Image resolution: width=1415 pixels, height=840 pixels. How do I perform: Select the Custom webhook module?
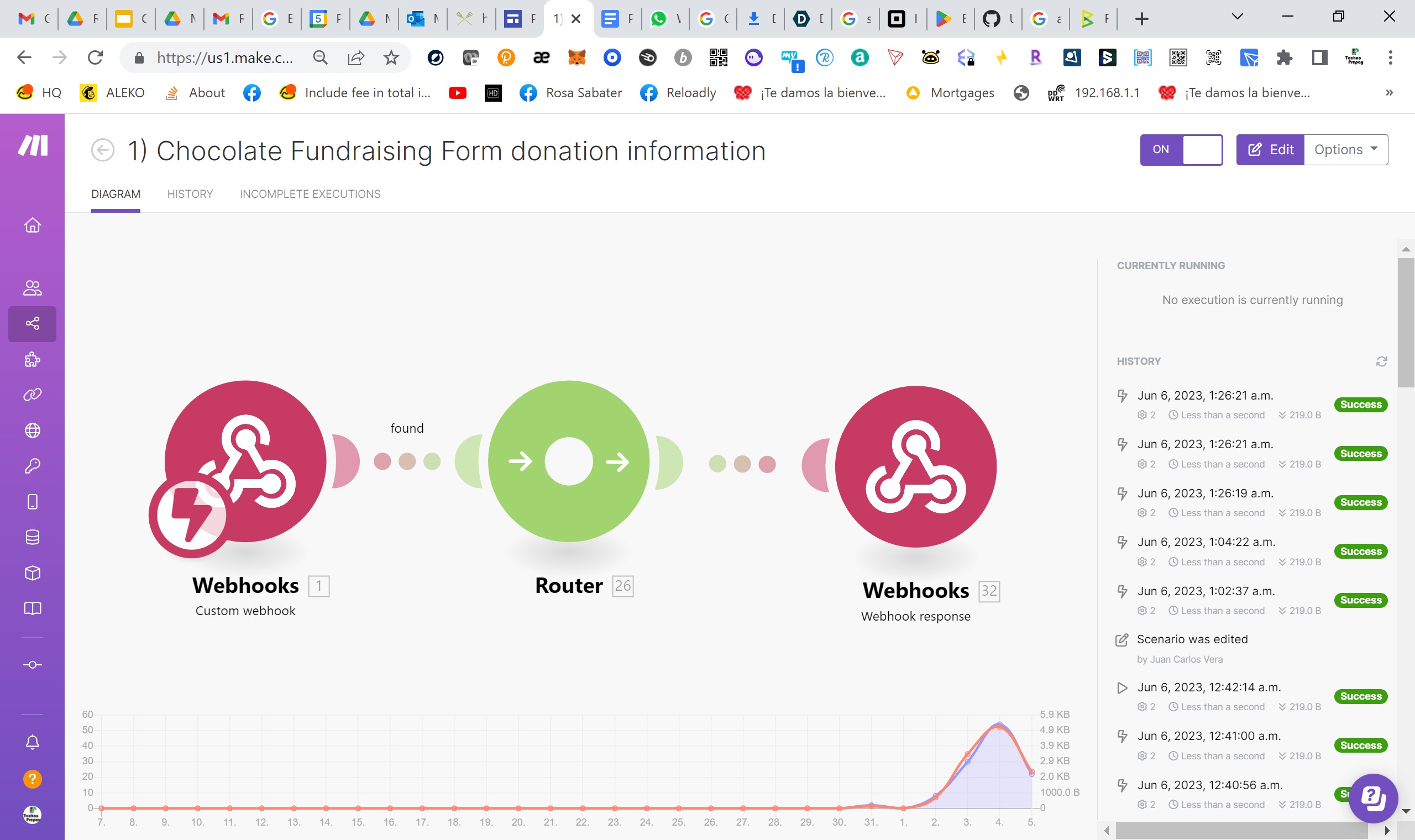244,461
